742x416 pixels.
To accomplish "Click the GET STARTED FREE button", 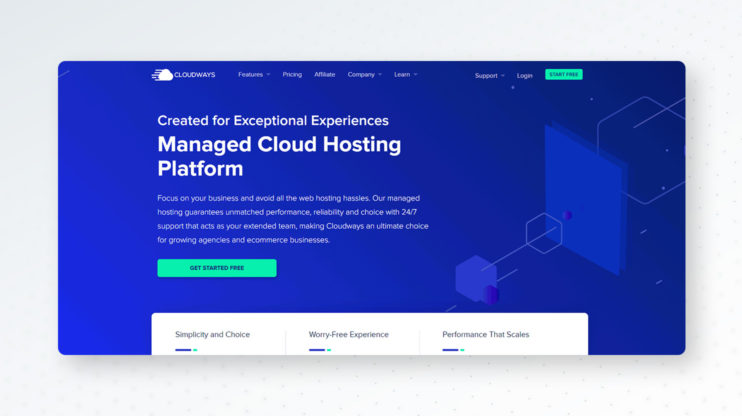I will click(x=217, y=268).
